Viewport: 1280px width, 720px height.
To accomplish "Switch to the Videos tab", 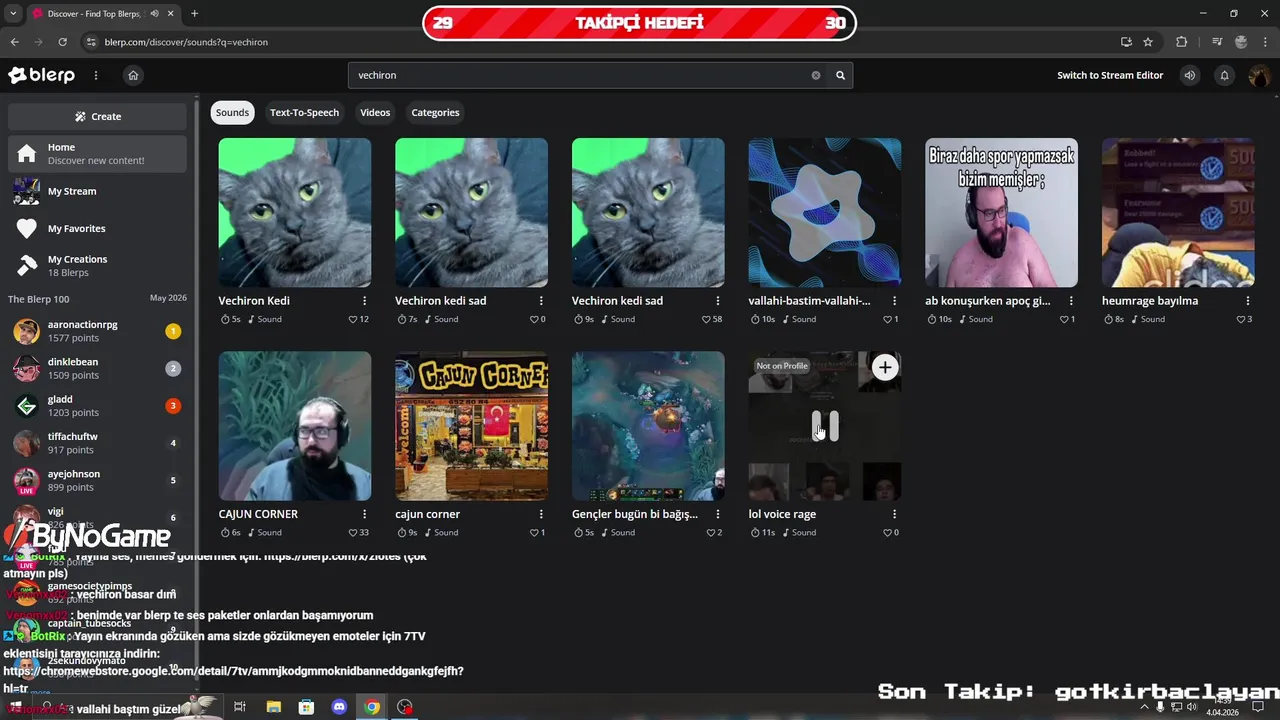I will tap(375, 112).
